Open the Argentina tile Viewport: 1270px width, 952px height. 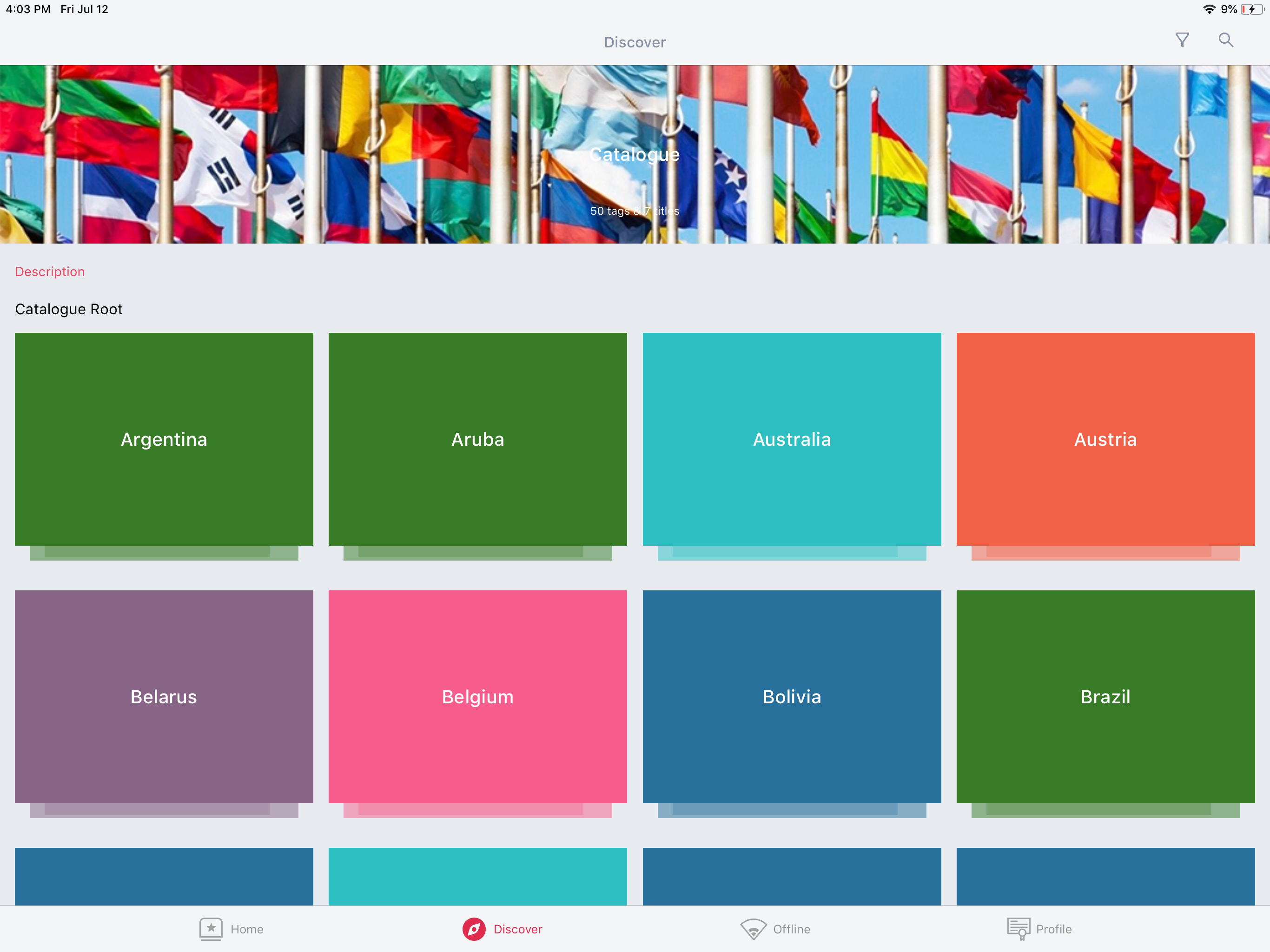pos(164,439)
